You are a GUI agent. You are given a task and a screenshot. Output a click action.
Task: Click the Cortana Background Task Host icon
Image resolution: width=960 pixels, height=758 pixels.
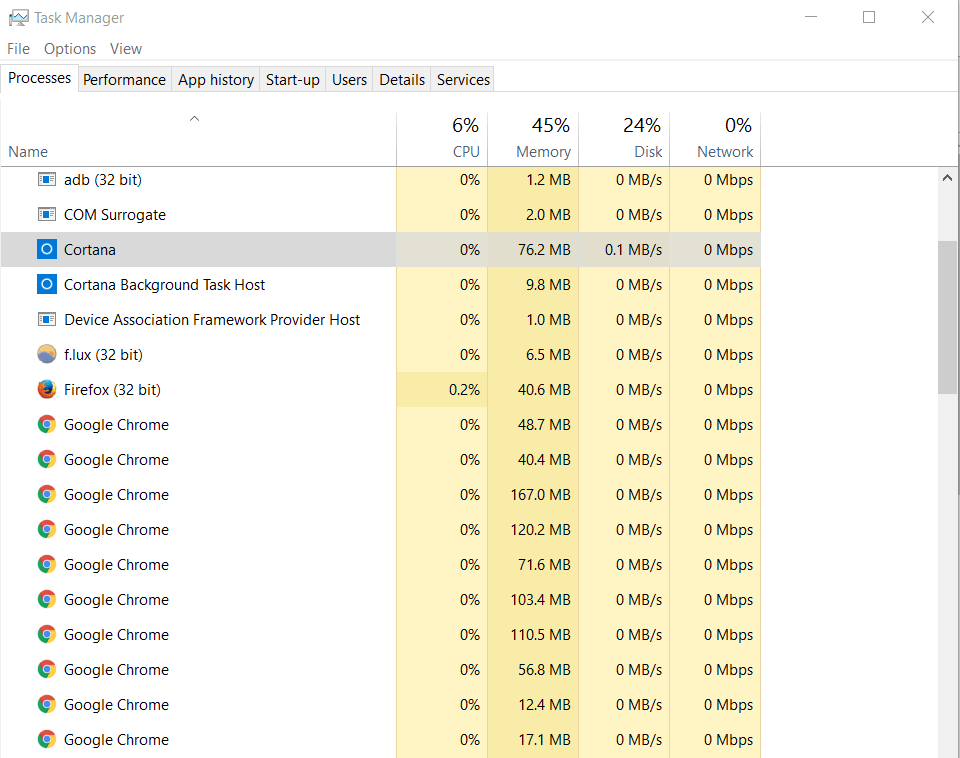coord(46,284)
